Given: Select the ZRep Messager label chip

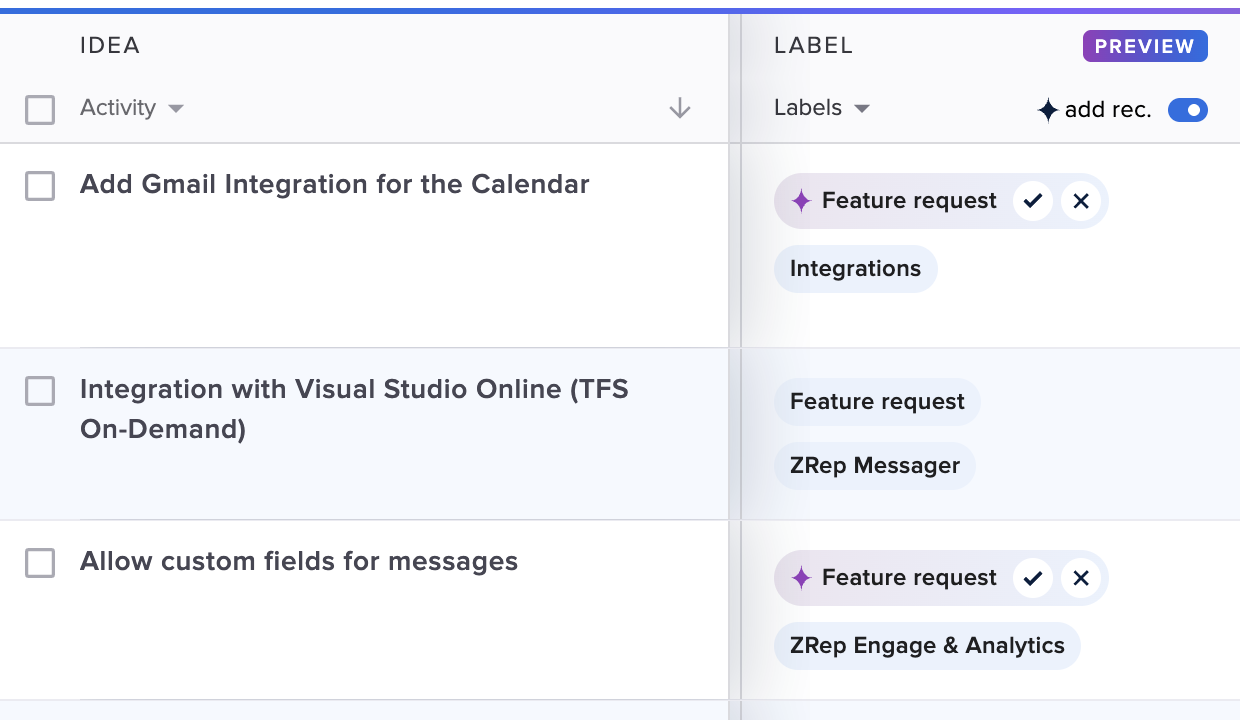Looking at the screenshot, I should (x=874, y=465).
